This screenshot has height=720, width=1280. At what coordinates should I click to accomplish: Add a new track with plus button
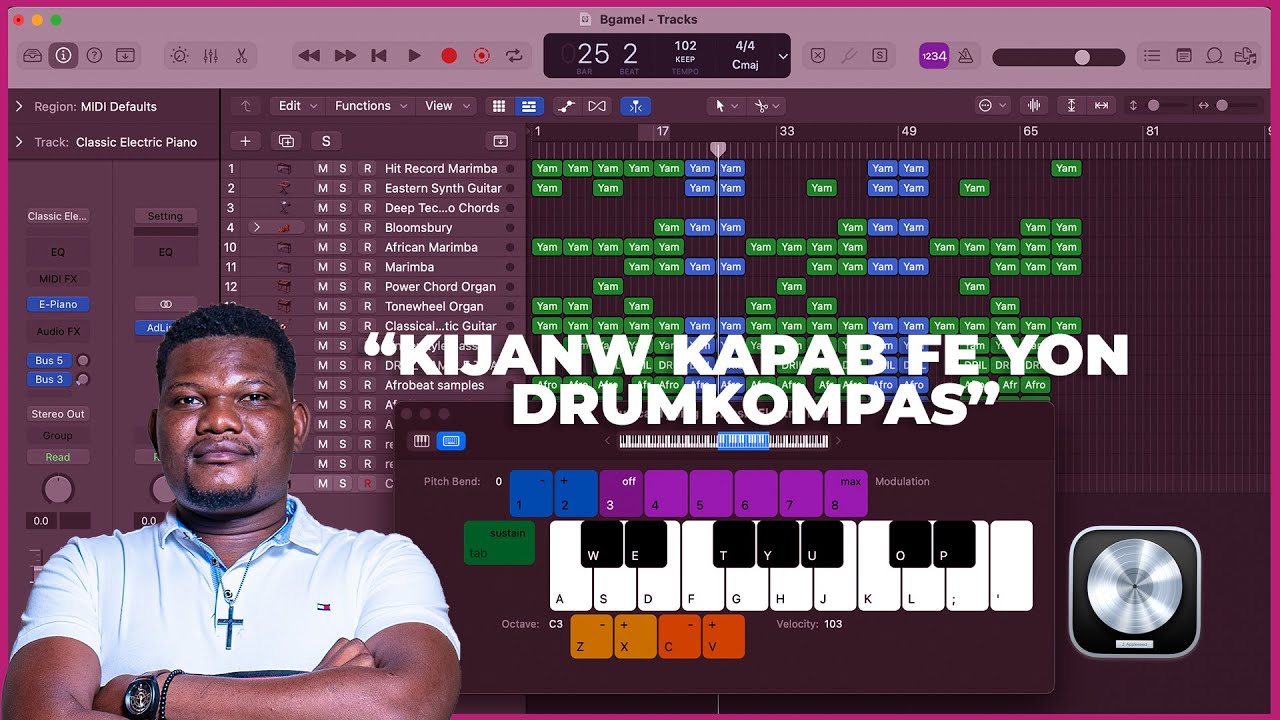(x=245, y=141)
